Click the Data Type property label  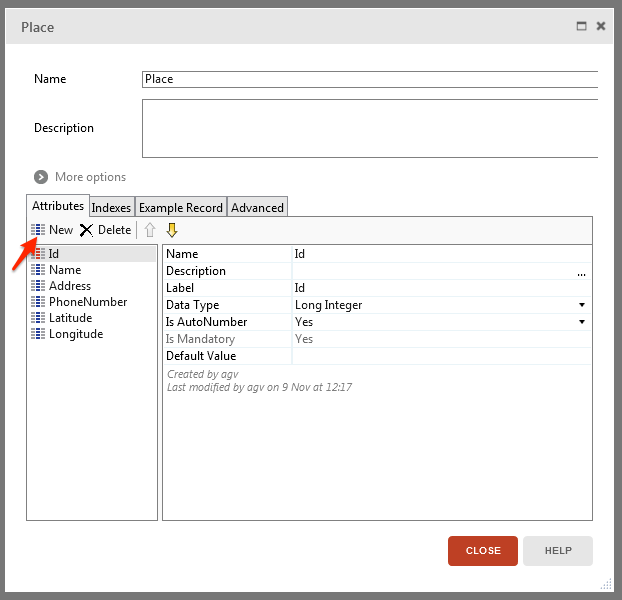pyautogui.click(x=193, y=305)
